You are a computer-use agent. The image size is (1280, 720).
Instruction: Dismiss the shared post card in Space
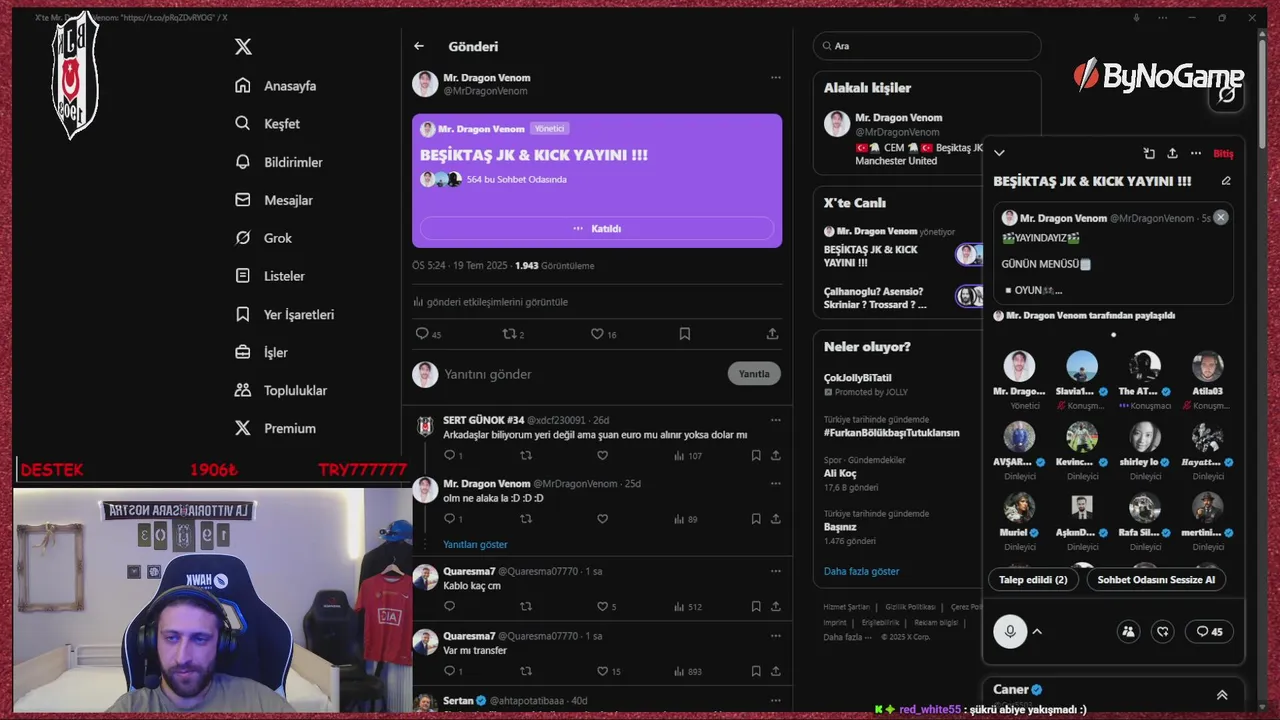(1220, 217)
